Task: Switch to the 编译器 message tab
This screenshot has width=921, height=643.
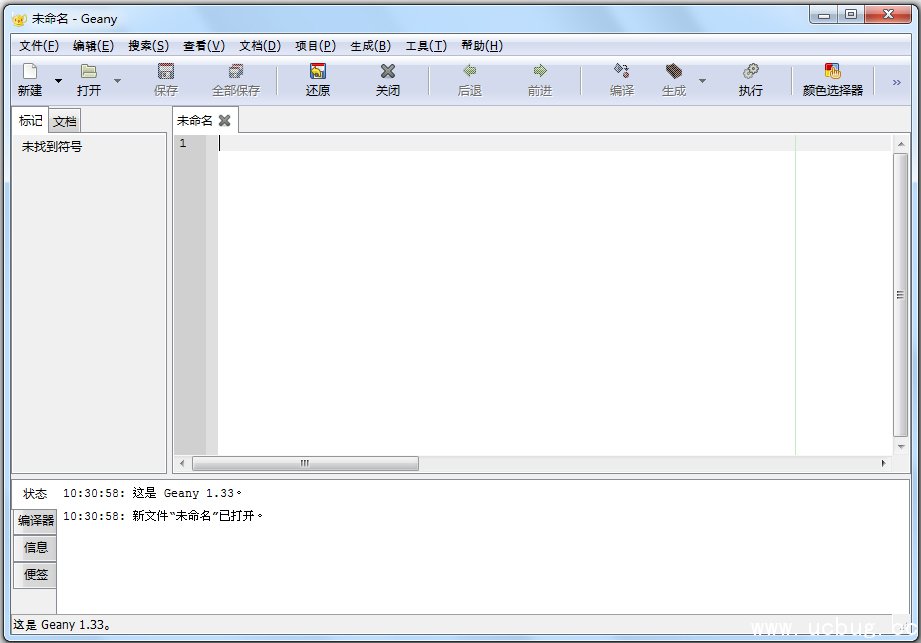Action: click(35, 520)
